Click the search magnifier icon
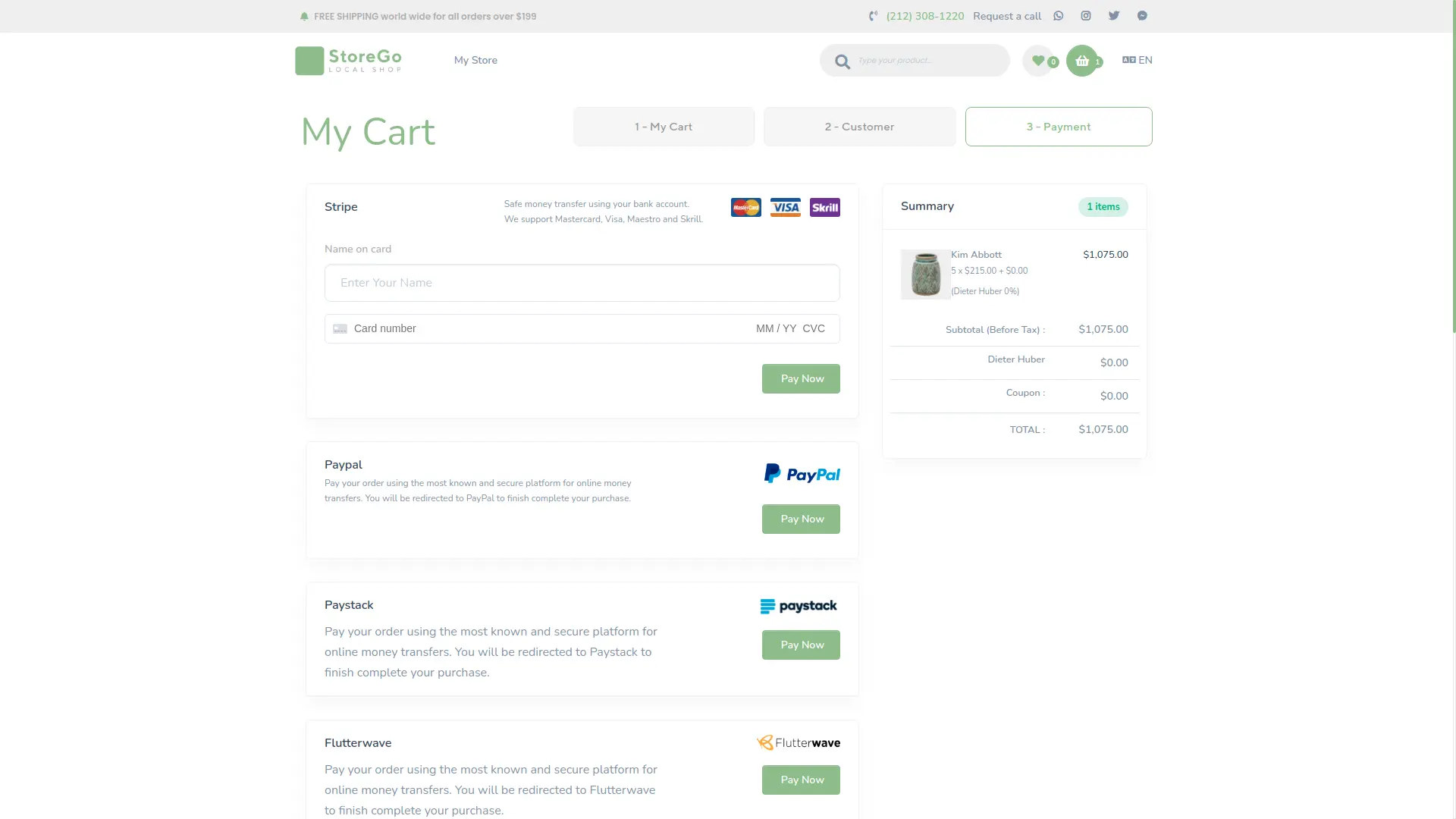Image resolution: width=1456 pixels, height=819 pixels. coord(843,61)
